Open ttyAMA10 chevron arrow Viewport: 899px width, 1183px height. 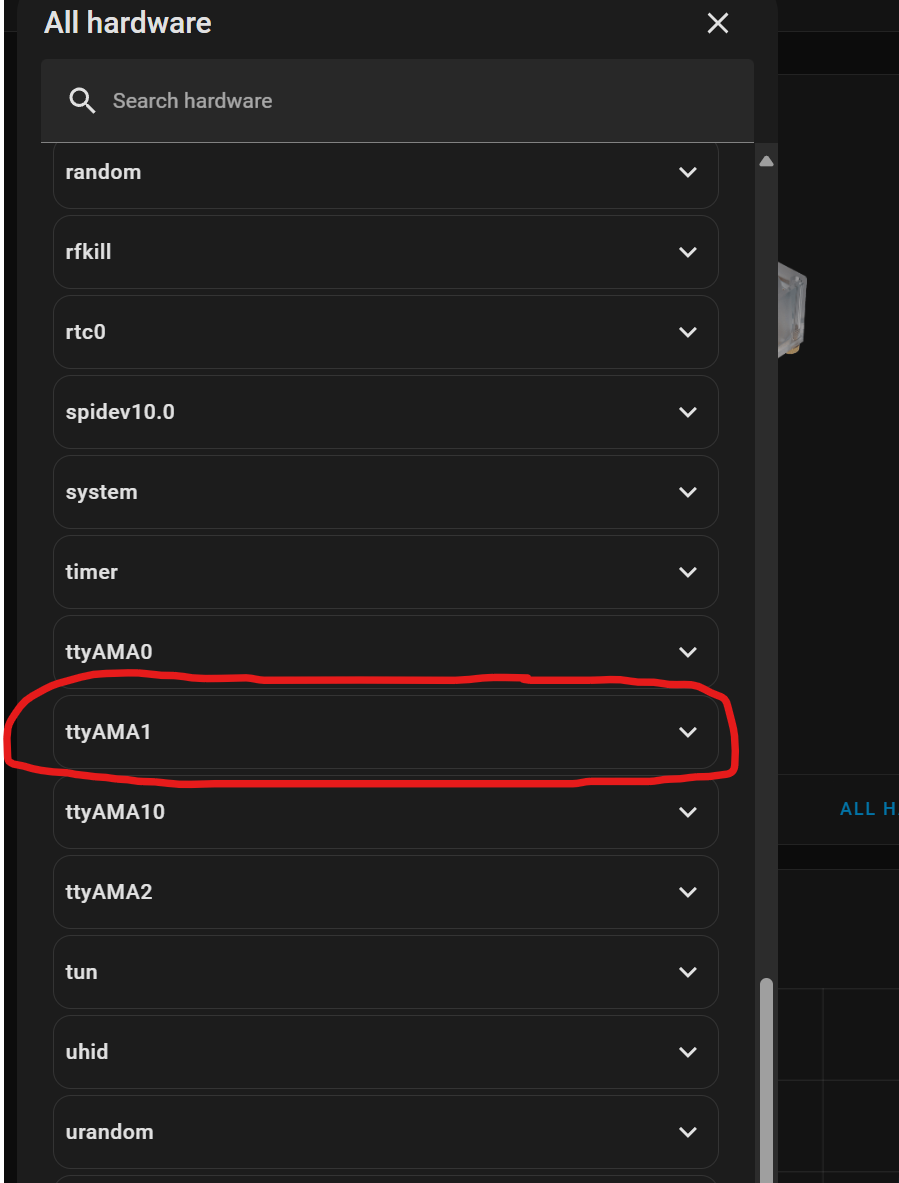(687, 812)
